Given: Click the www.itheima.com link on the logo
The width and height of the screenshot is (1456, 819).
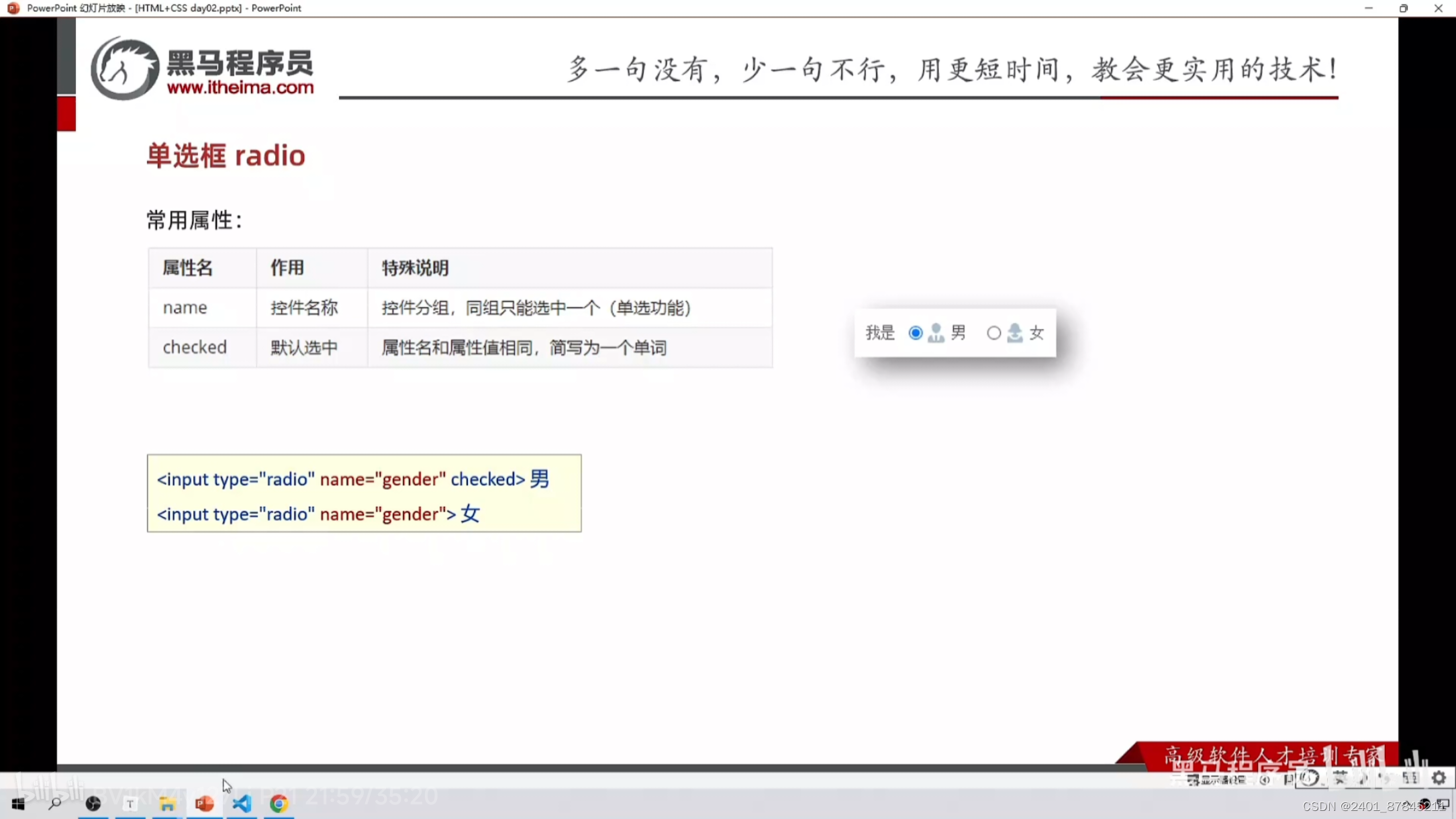Looking at the screenshot, I should [242, 88].
